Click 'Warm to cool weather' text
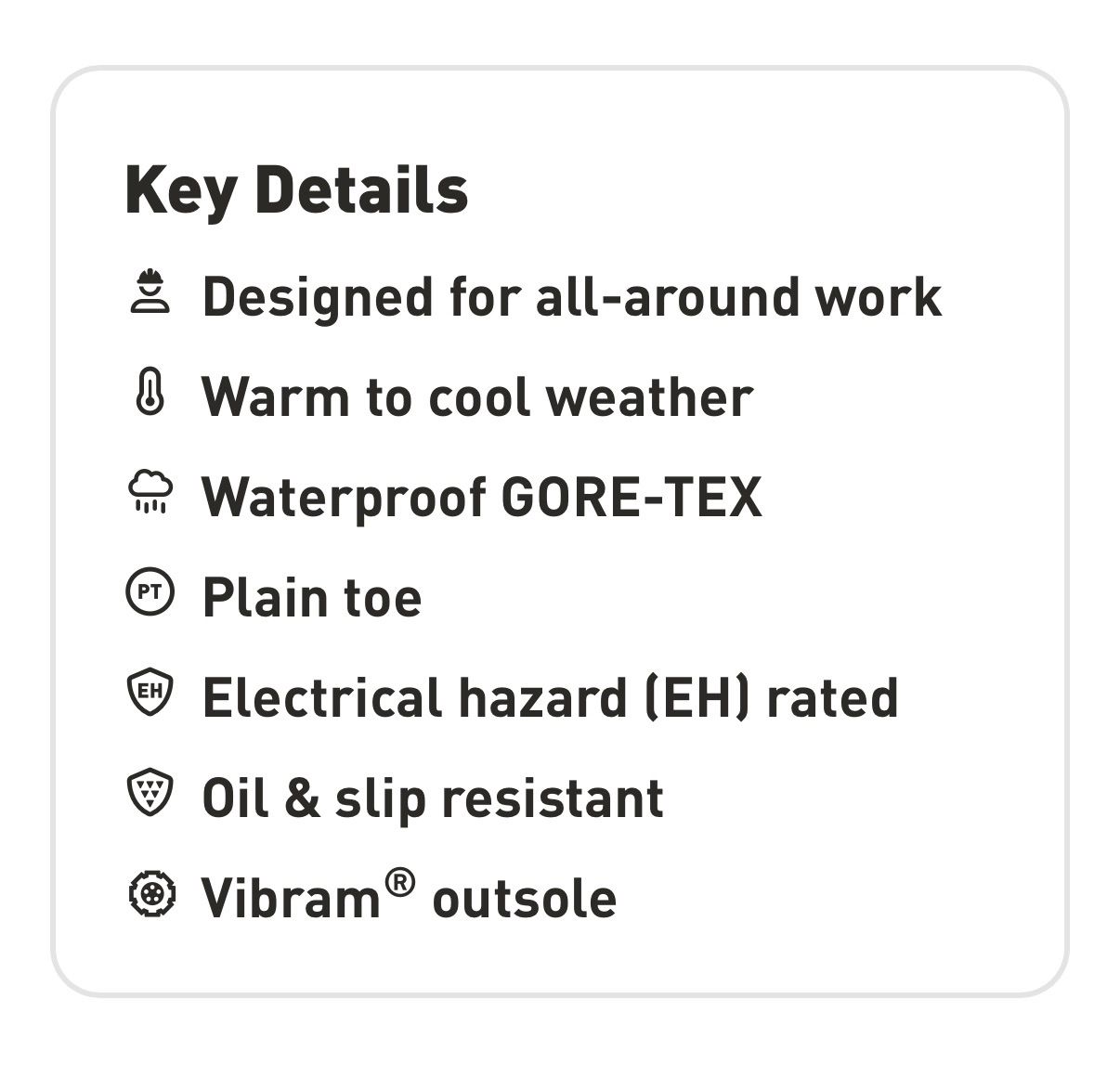This screenshot has width=1120, height=1090. [476, 397]
